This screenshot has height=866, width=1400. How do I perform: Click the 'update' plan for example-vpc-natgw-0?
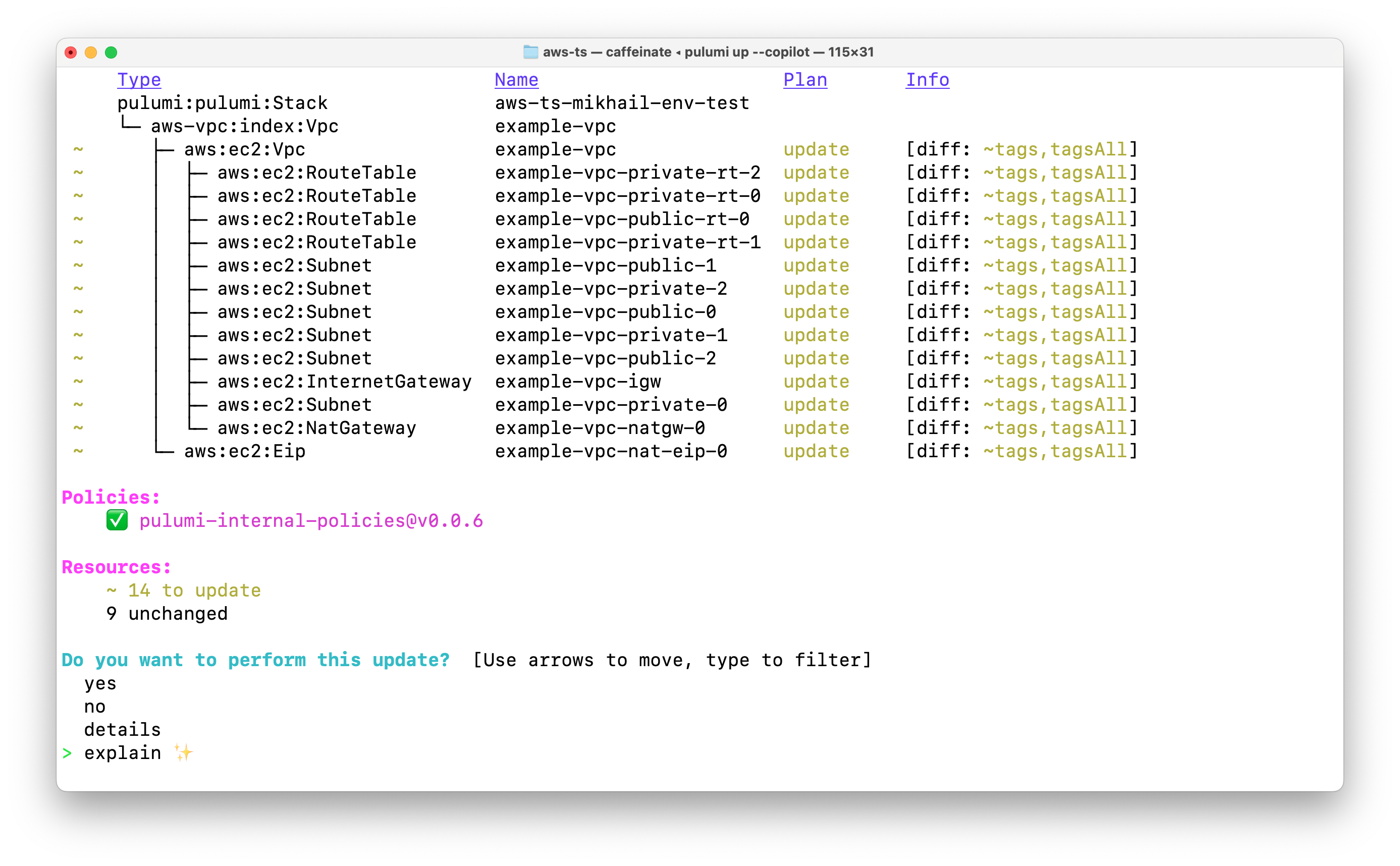coord(817,428)
